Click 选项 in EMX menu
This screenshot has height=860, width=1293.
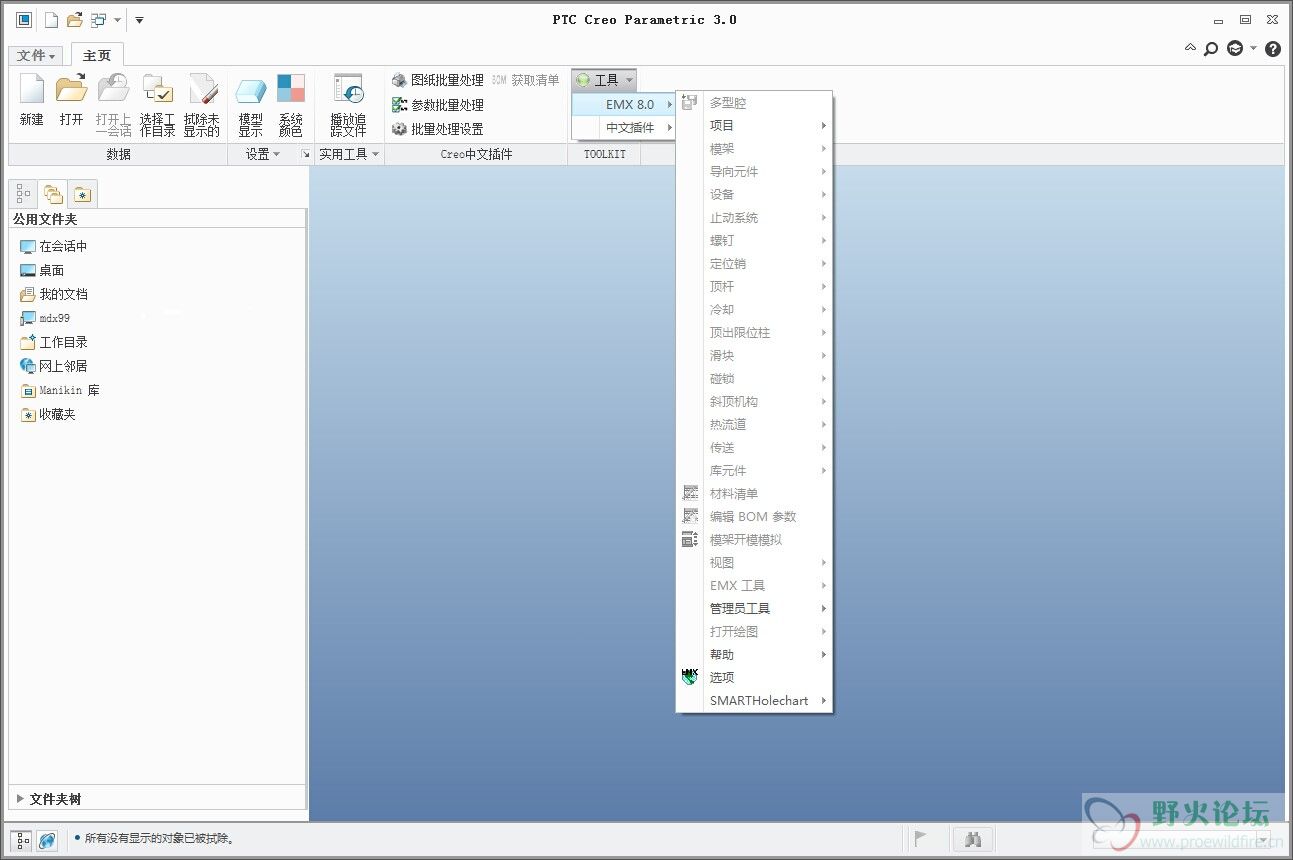point(755,678)
